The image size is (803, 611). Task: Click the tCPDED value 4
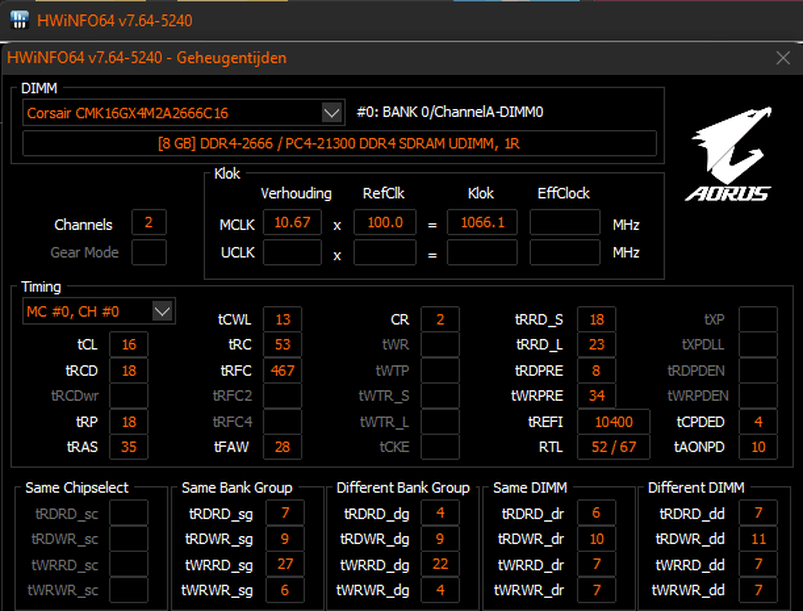(758, 422)
